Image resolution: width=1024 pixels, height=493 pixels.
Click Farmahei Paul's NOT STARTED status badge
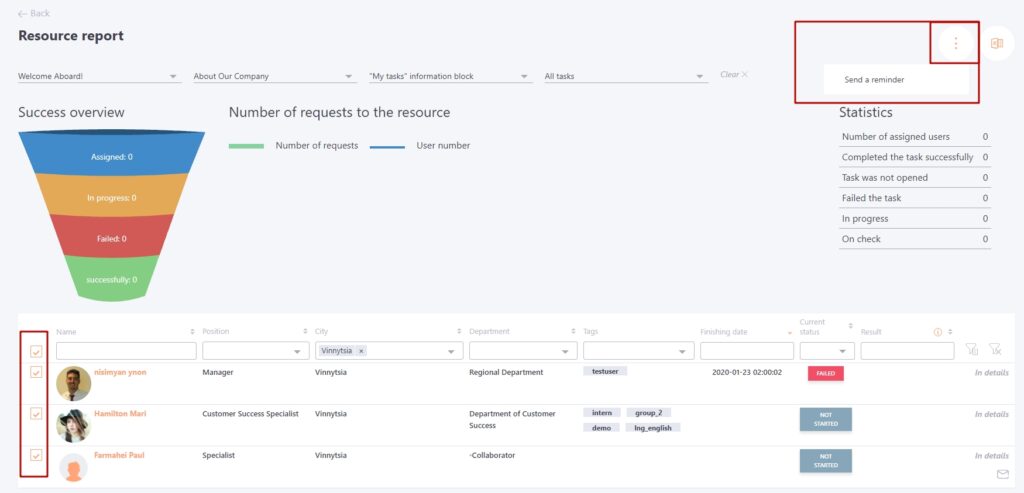click(x=825, y=461)
